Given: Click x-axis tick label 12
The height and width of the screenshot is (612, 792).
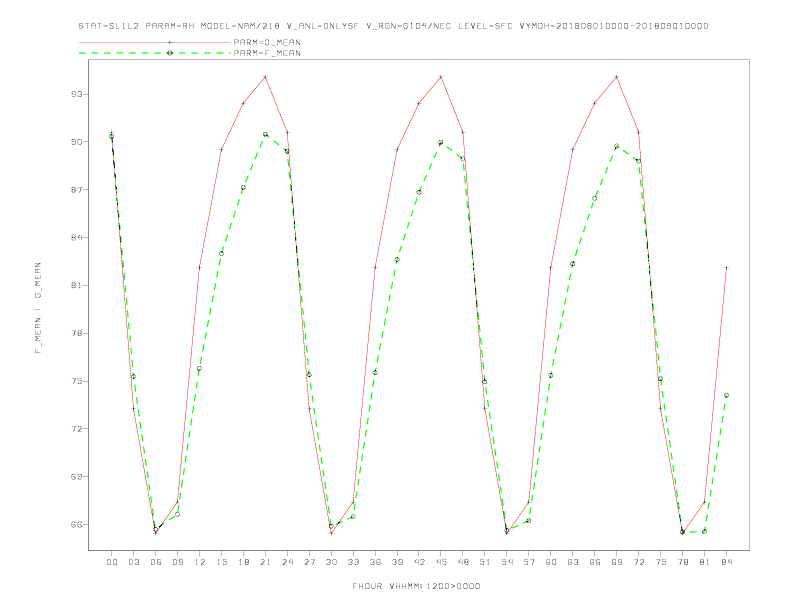Looking at the screenshot, I should 200,562.
